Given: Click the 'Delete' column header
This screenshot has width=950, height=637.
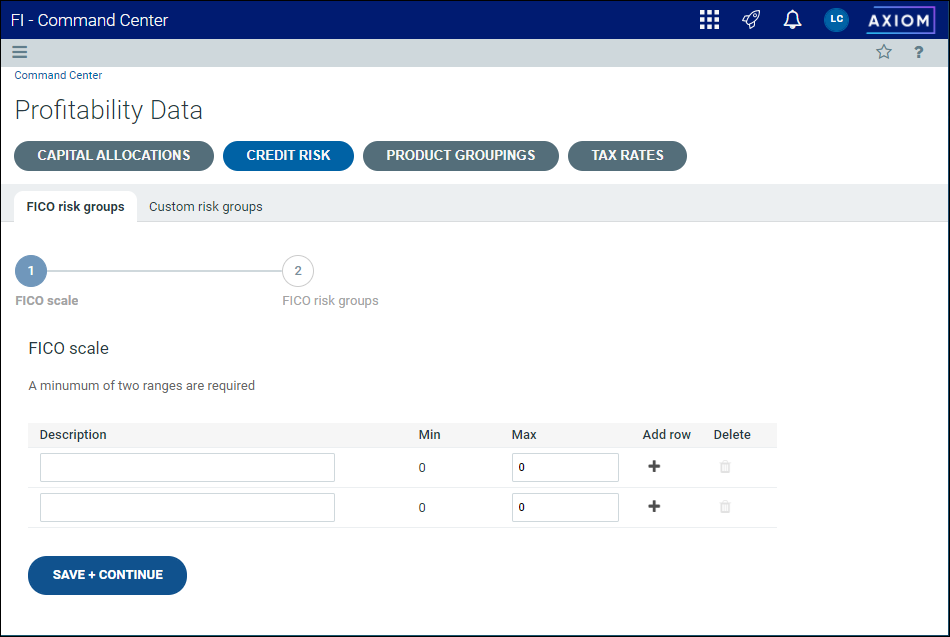Looking at the screenshot, I should click(732, 435).
